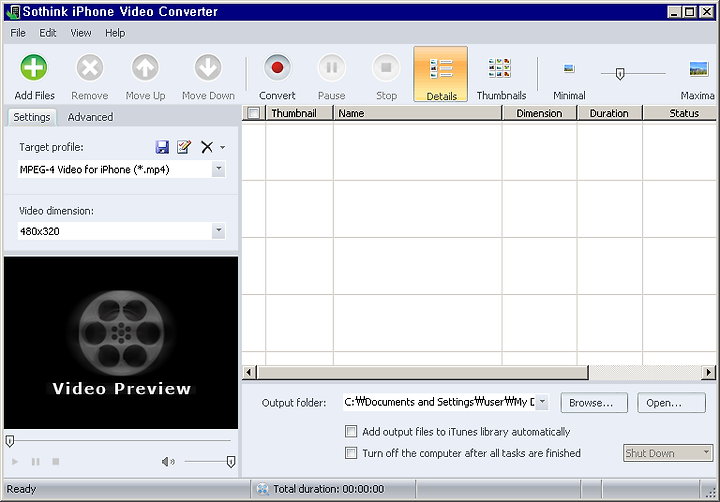720x502 pixels.
Task: Open the View menu
Action: pyautogui.click(x=81, y=33)
